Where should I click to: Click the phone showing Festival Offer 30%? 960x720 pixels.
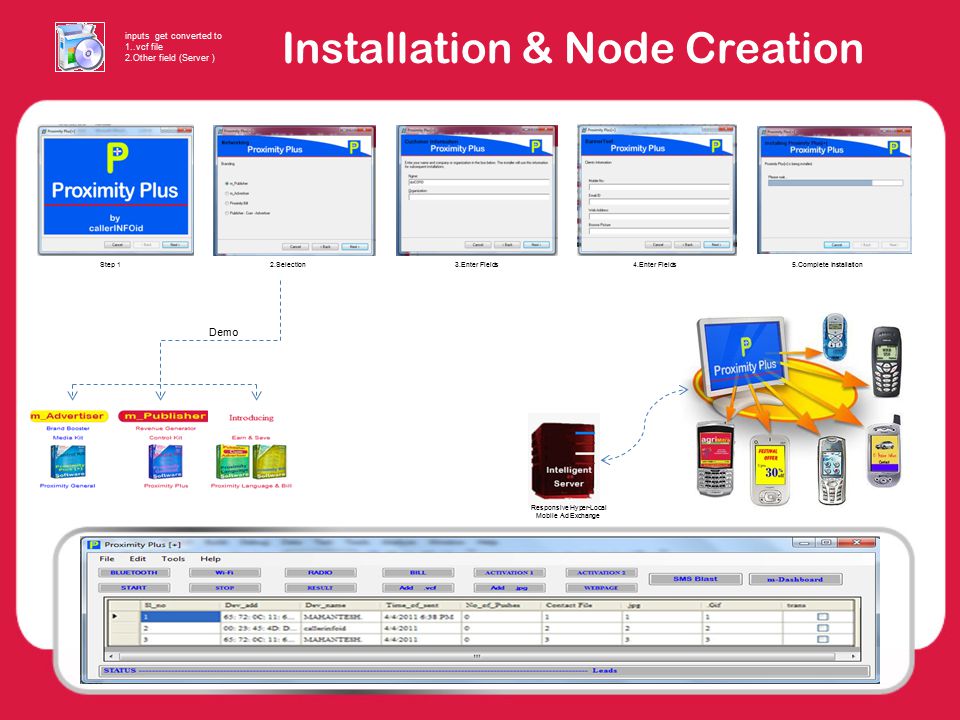pyautogui.click(x=769, y=470)
